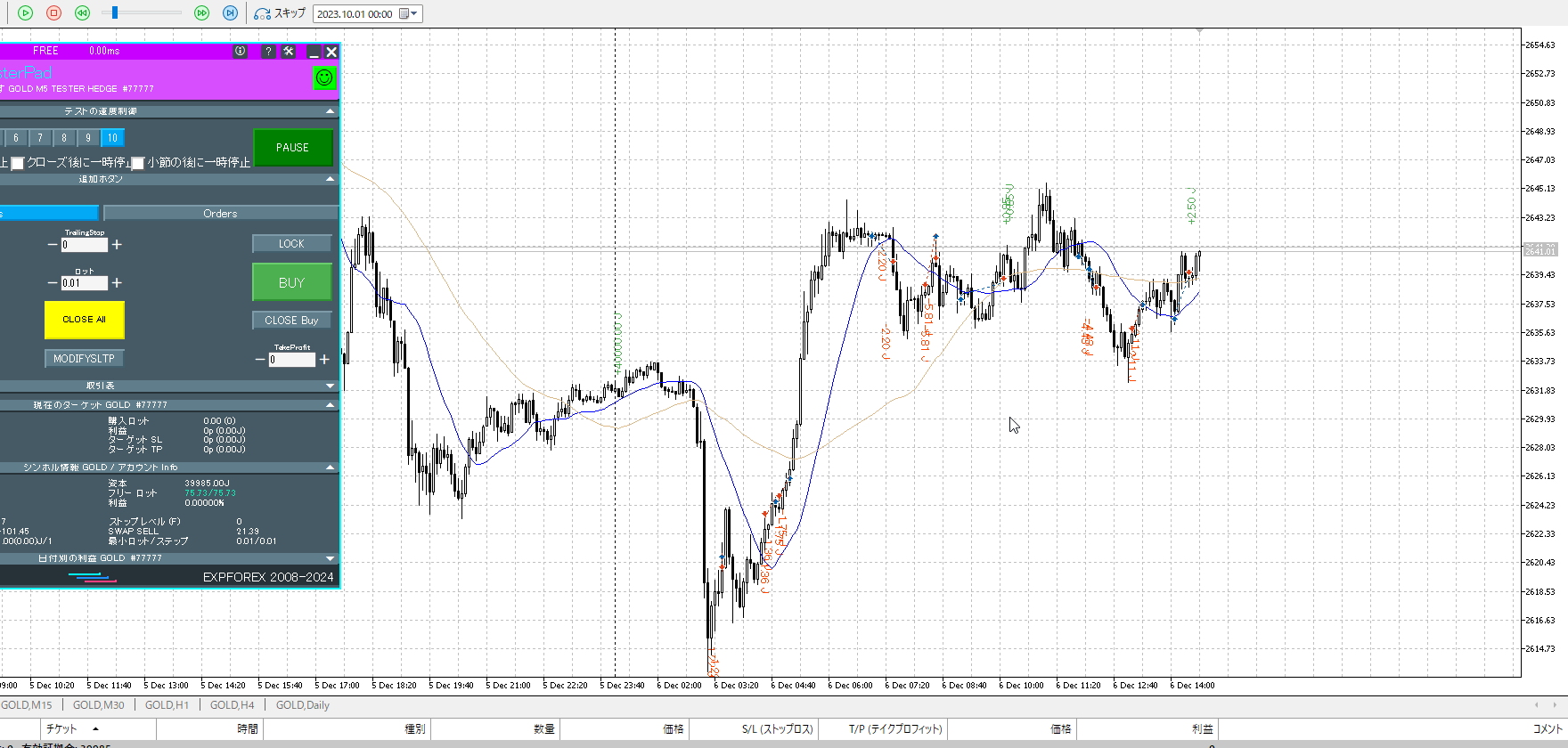The height and width of the screenshot is (748, 1568).
Task: Select speed level 10 button
Action: point(112,138)
